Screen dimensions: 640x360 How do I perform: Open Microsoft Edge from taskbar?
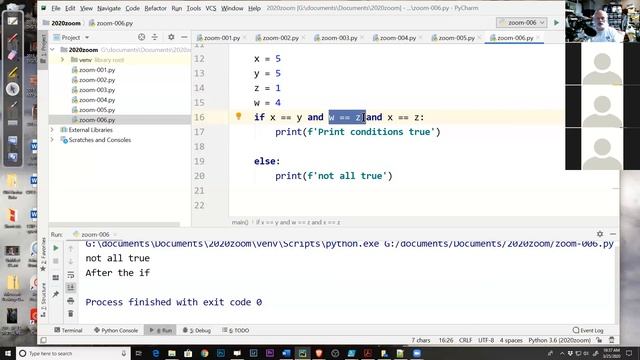pos(156,353)
